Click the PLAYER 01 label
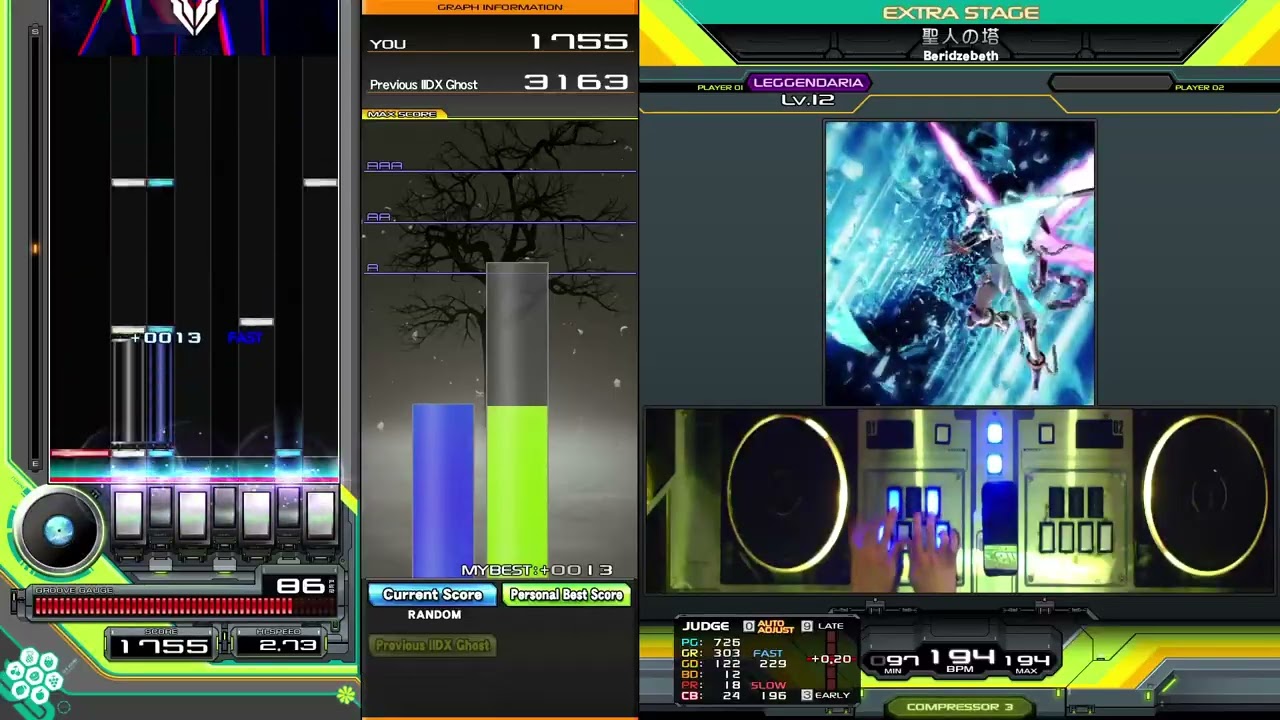 (x=720, y=88)
